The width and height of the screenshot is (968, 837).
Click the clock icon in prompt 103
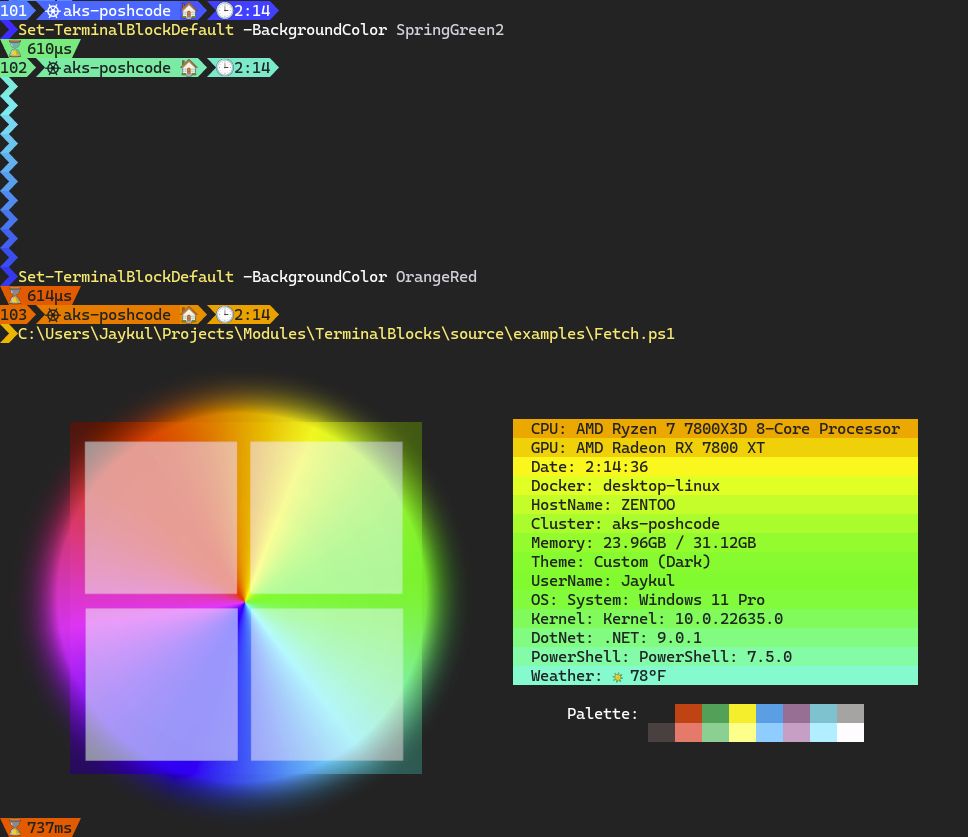pos(225,314)
